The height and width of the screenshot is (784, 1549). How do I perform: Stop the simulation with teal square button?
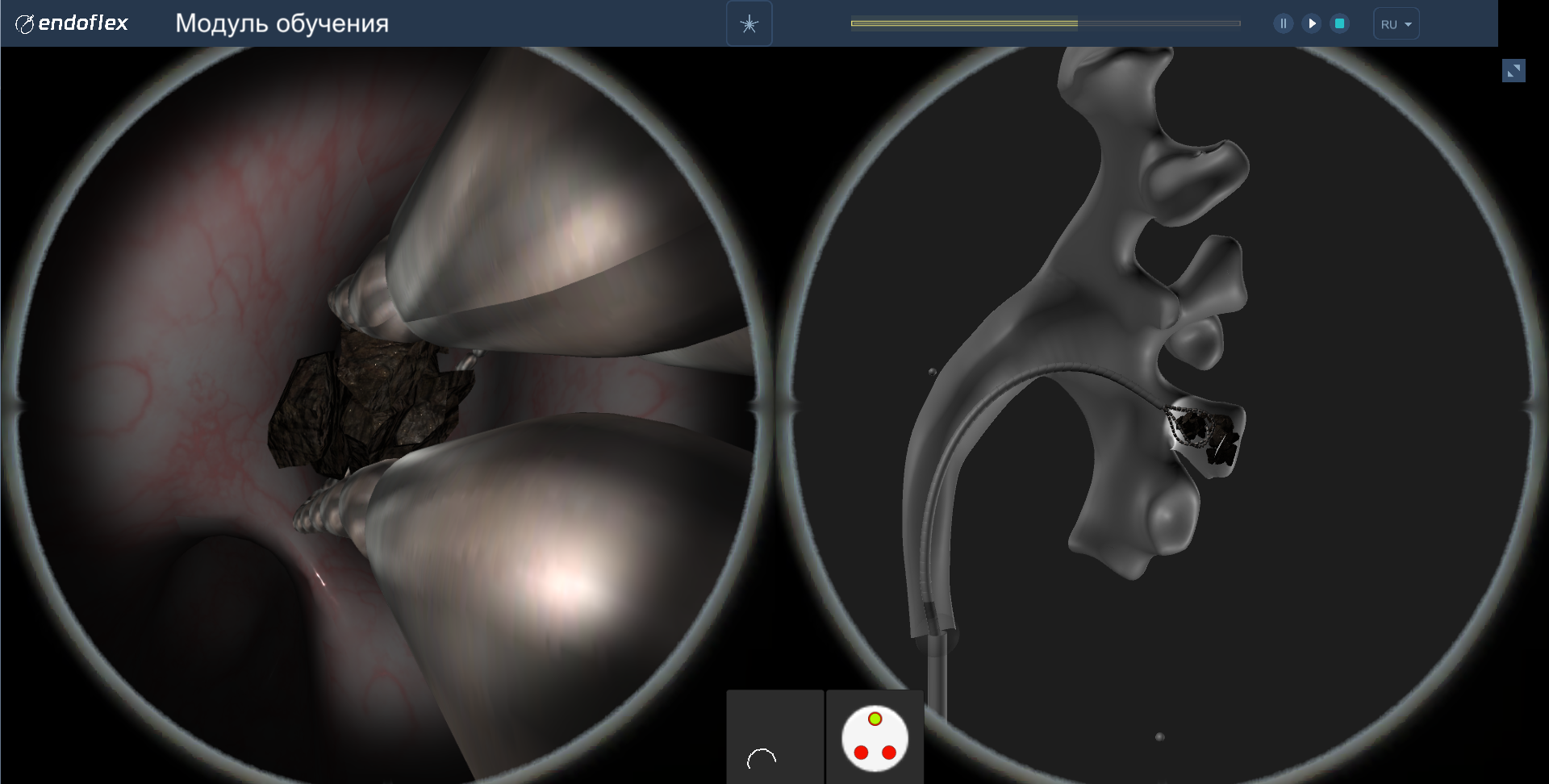[1339, 23]
